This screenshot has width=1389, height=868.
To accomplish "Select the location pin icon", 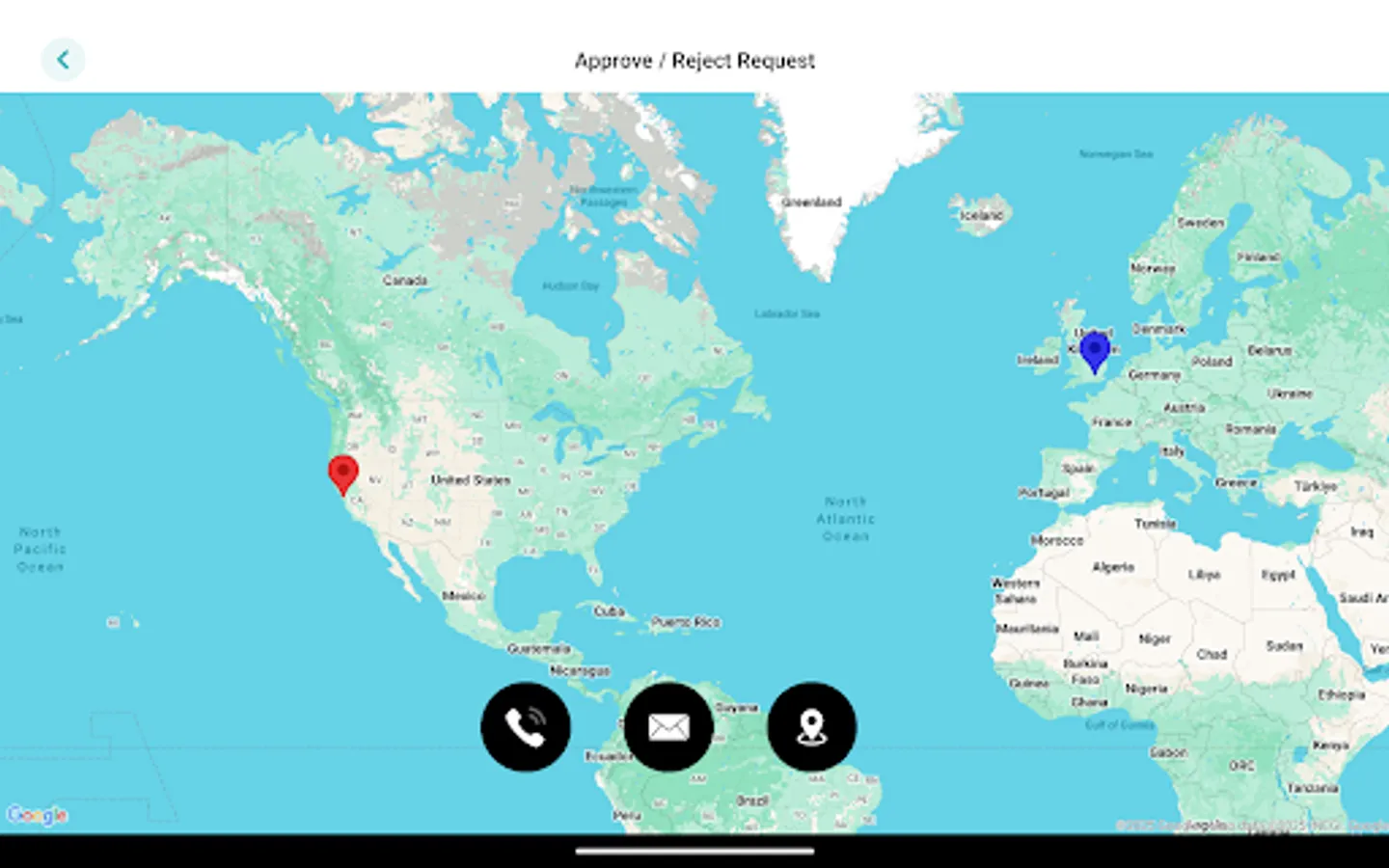I will tap(811, 726).
